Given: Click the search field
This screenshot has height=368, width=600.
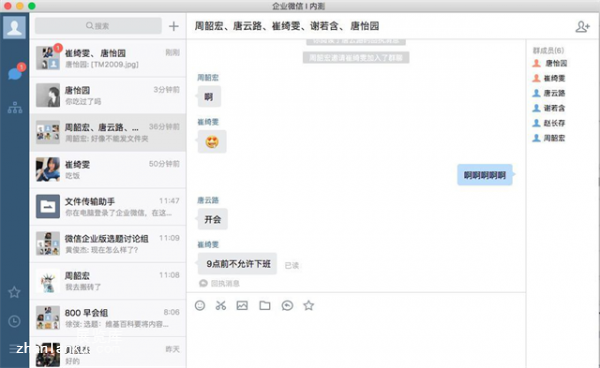Looking at the screenshot, I should (x=98, y=26).
